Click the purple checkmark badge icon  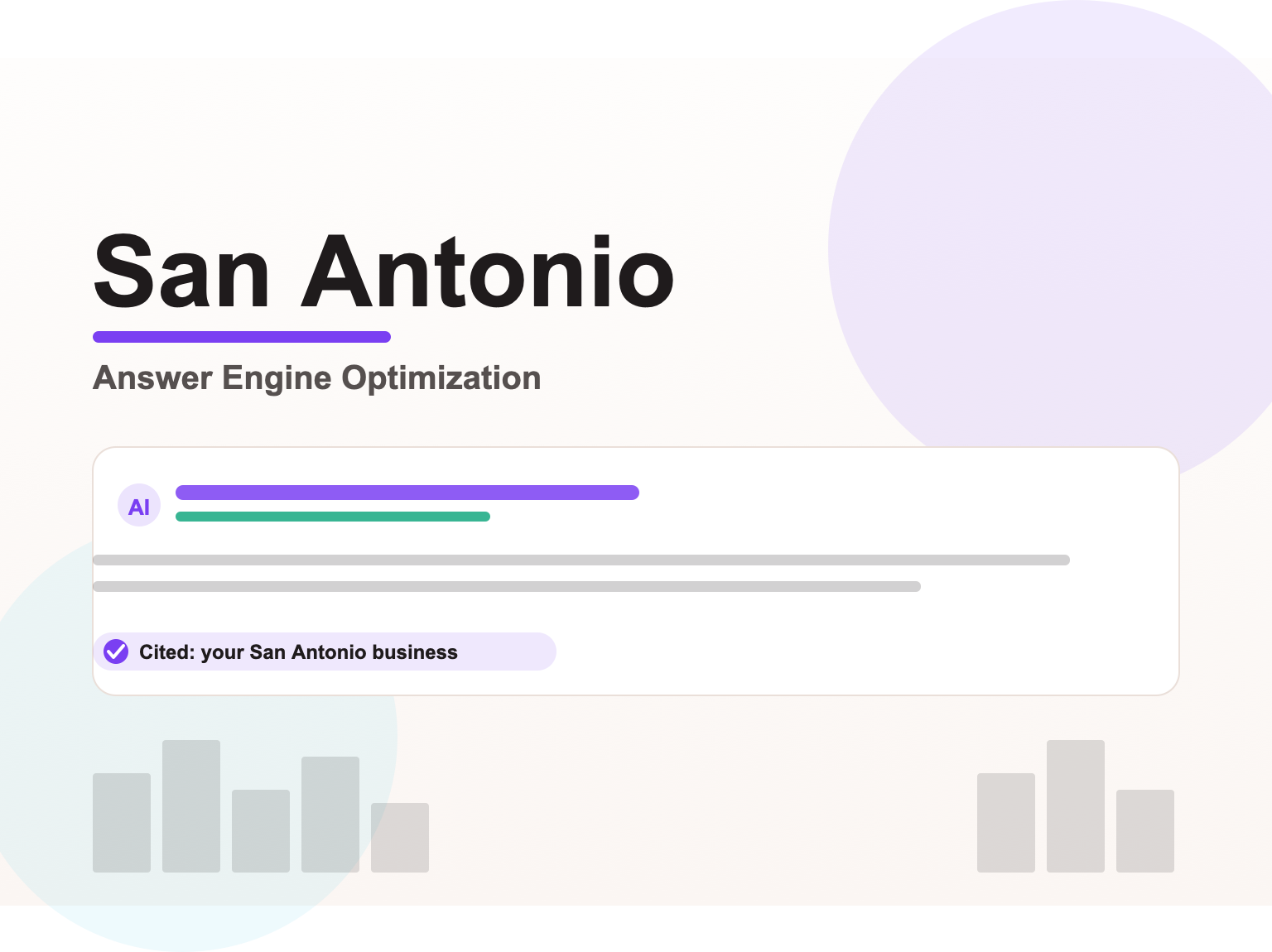click(x=116, y=651)
